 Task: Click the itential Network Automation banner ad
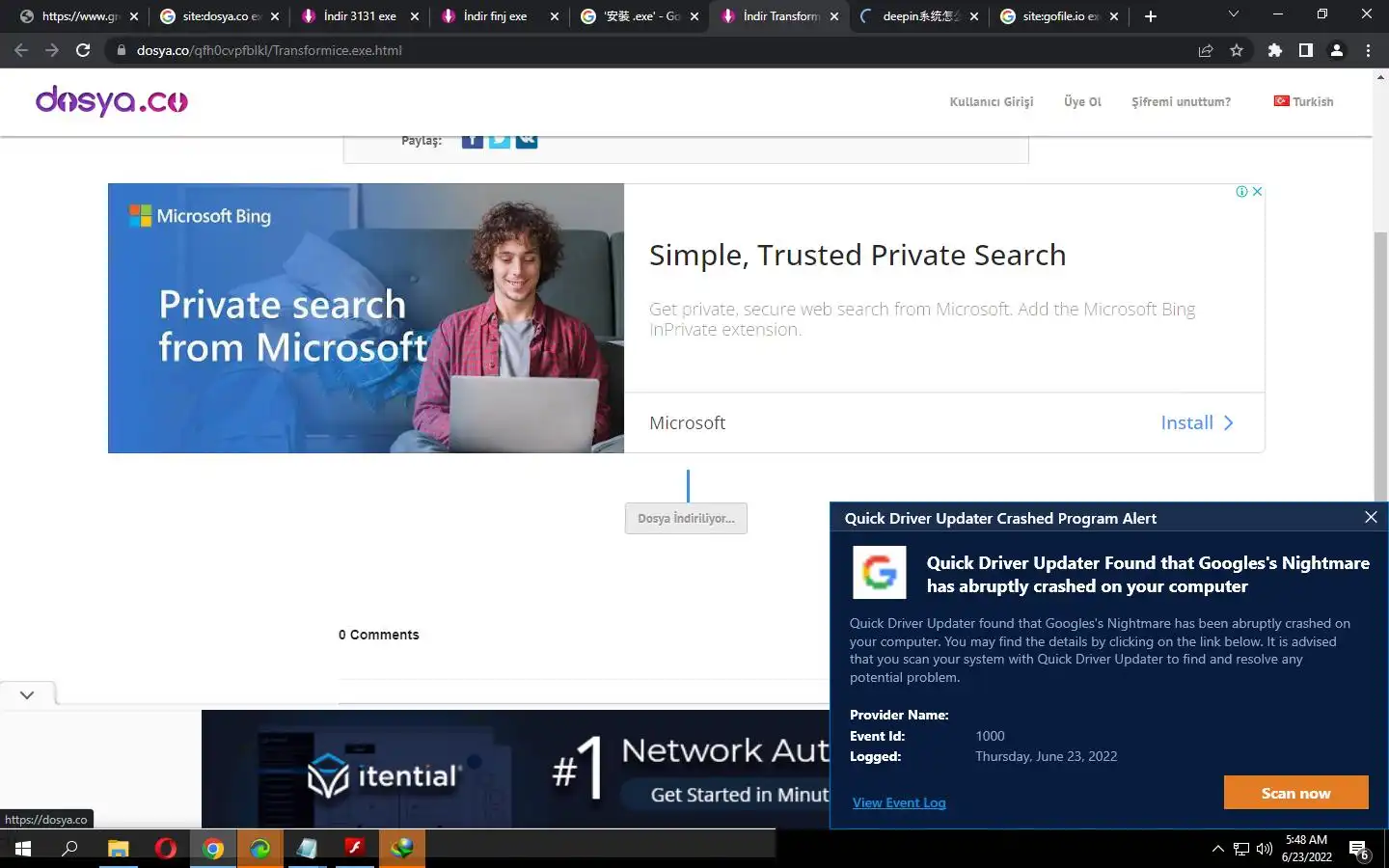tap(515, 769)
